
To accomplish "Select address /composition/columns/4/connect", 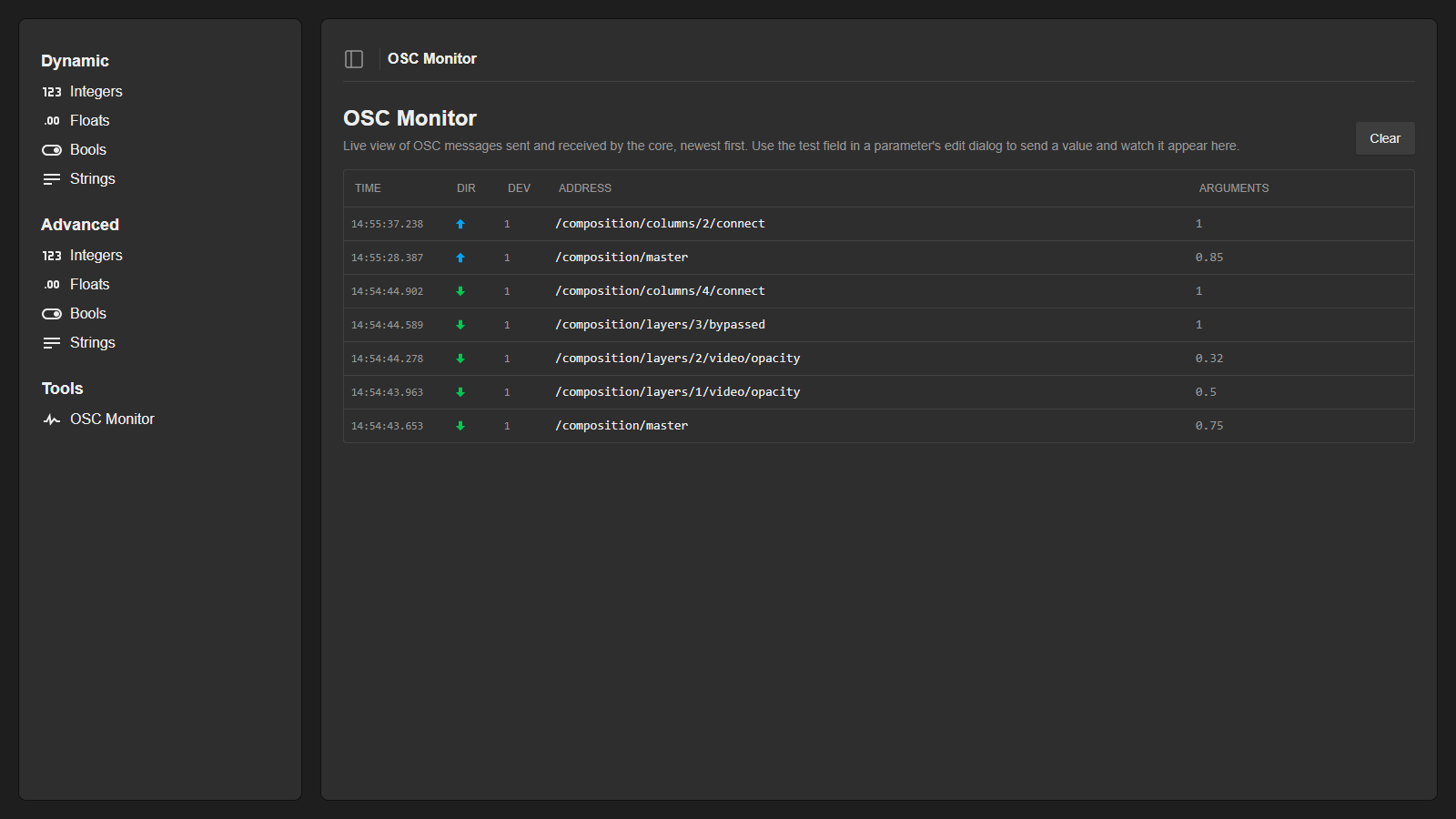I will click(x=660, y=291).
